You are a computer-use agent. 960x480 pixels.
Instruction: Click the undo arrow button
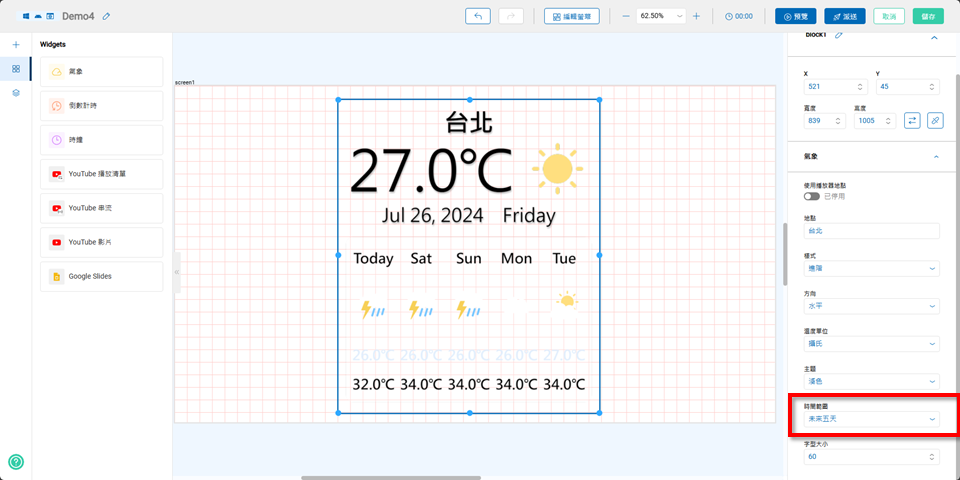pyautogui.click(x=478, y=16)
